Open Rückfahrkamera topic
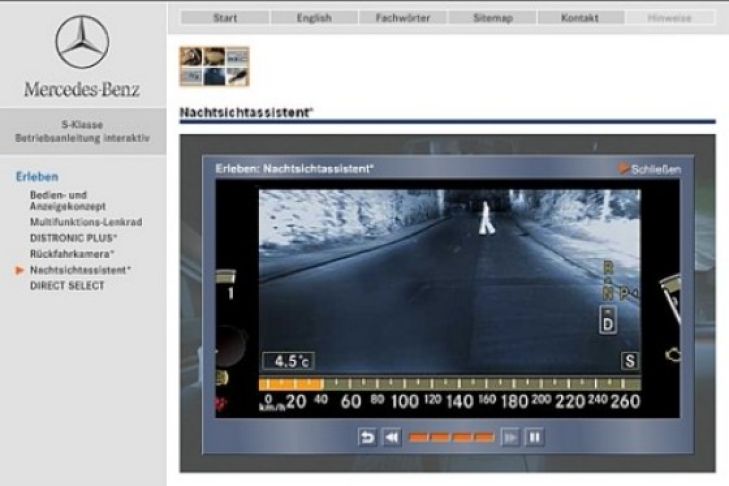 [72, 254]
